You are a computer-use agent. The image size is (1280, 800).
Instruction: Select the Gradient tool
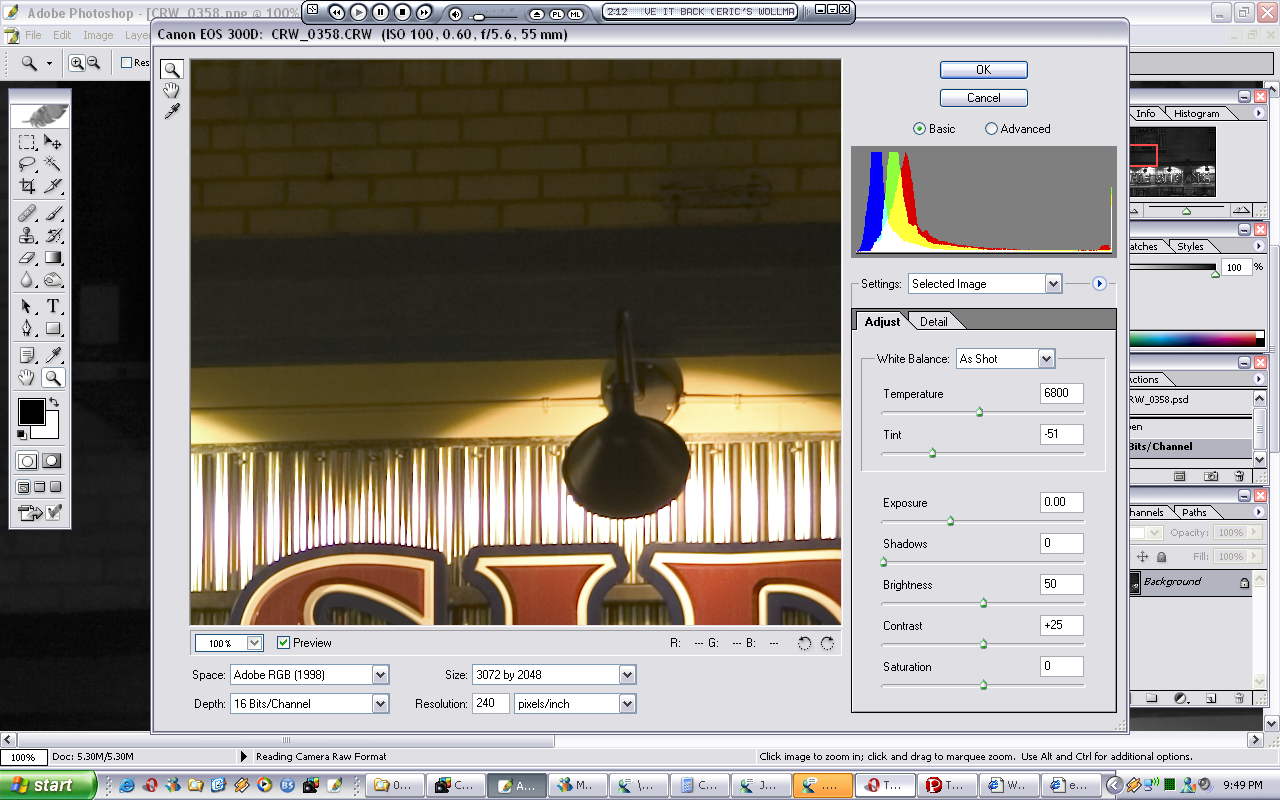point(53,257)
